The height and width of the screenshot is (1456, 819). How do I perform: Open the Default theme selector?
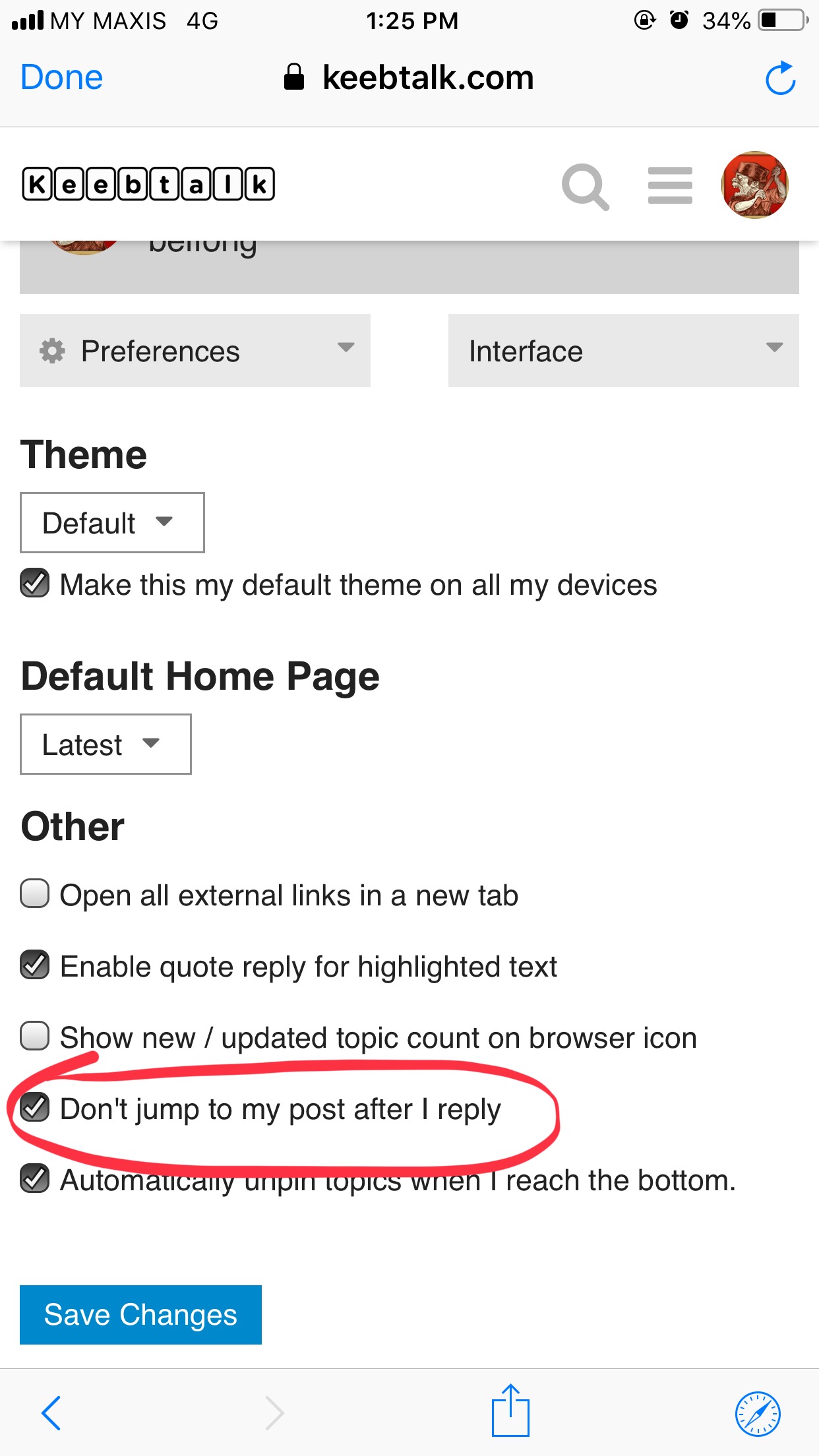point(112,522)
